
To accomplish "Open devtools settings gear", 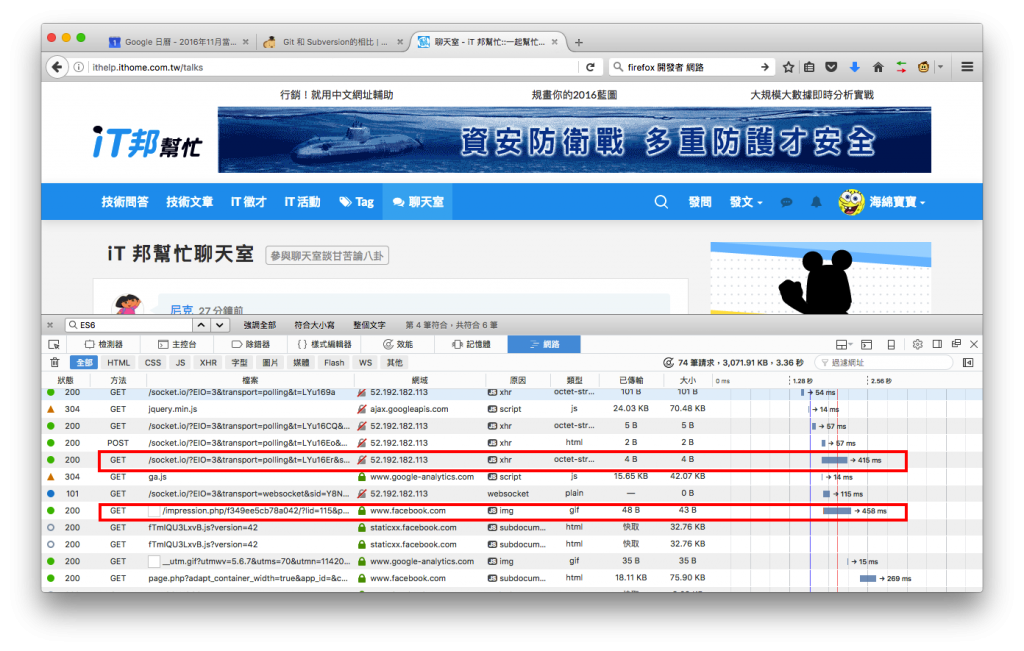I will click(x=918, y=344).
